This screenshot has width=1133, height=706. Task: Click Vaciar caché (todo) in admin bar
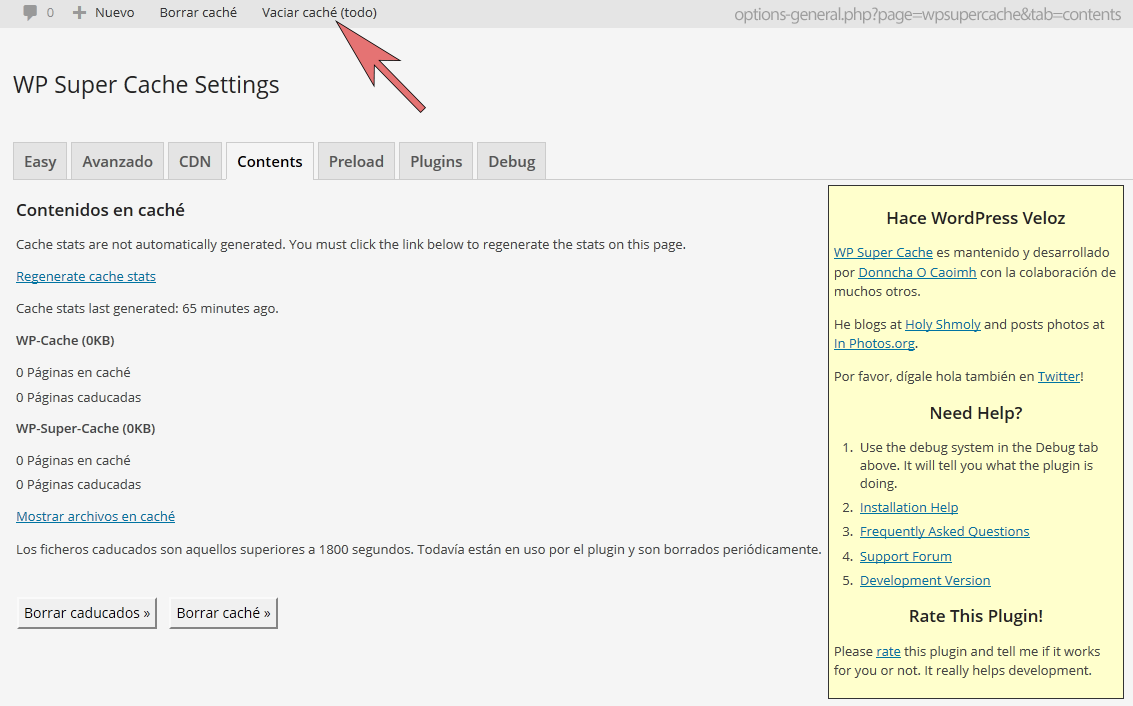coord(319,12)
